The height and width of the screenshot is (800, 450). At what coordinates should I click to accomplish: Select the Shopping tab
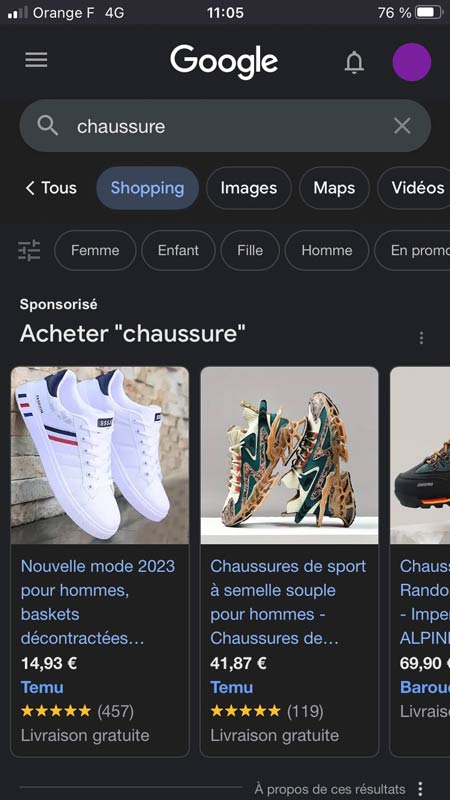coord(147,188)
